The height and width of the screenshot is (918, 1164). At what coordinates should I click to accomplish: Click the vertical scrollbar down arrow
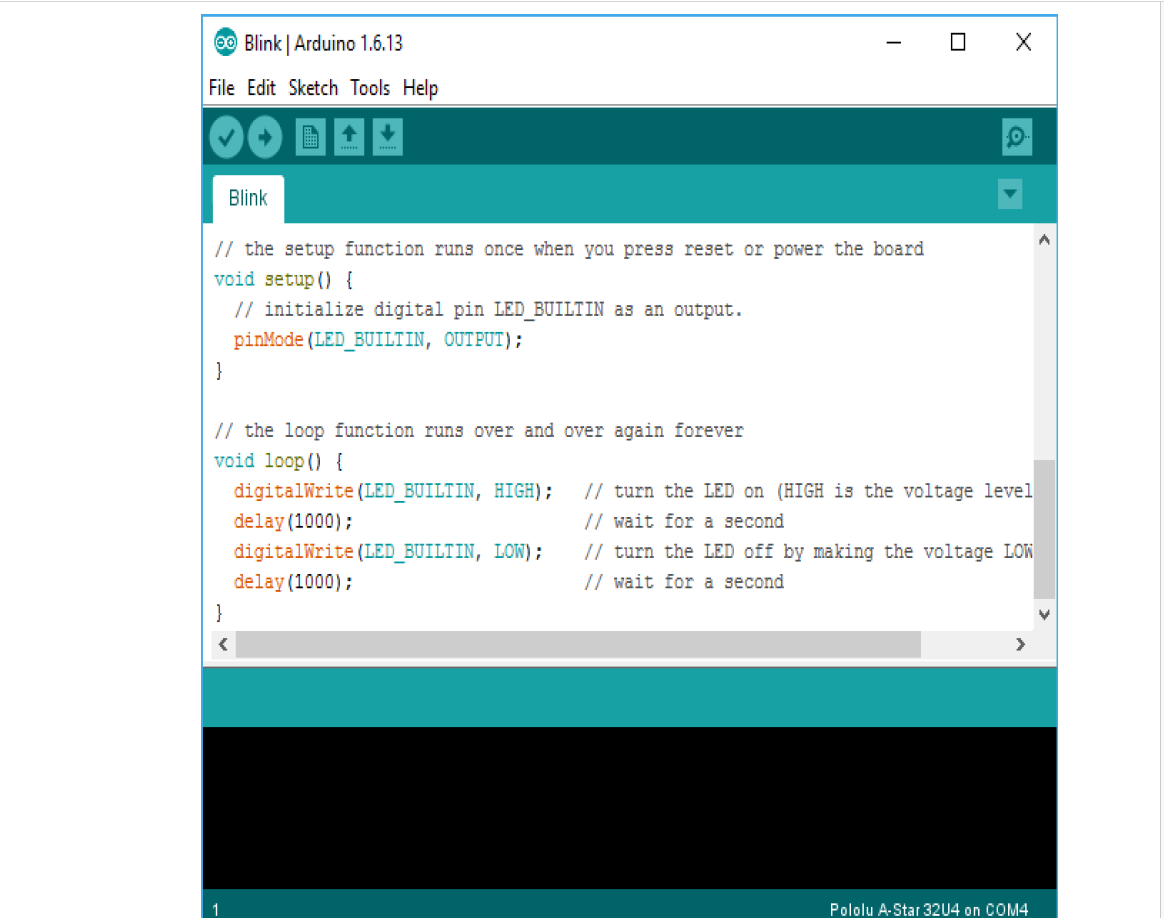click(1044, 614)
